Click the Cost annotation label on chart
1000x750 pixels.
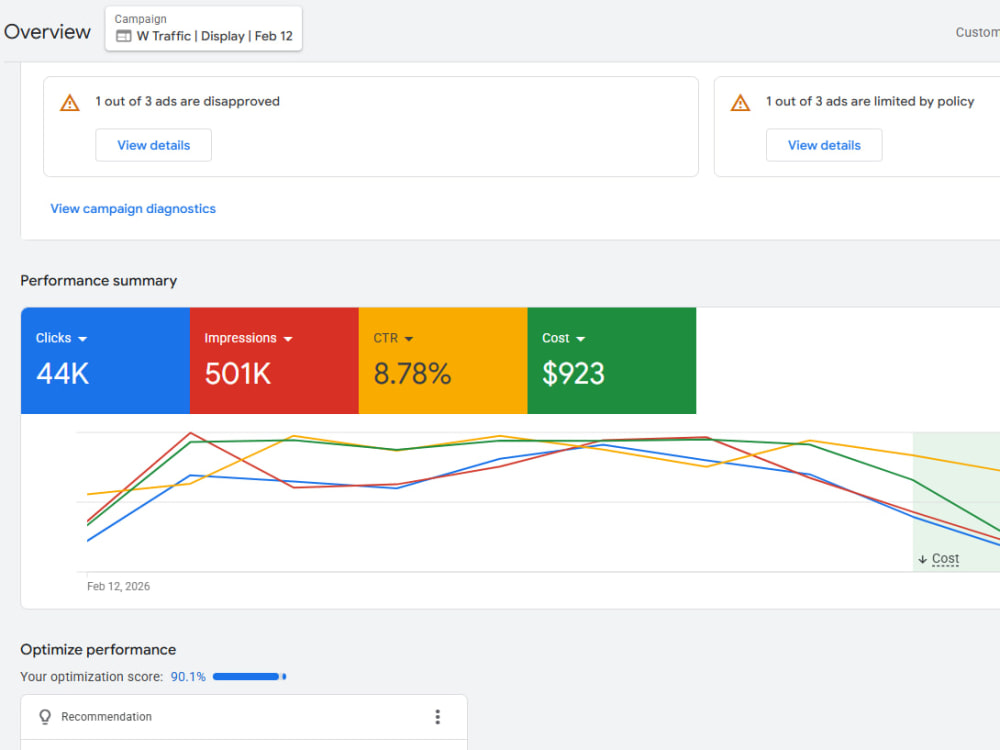pos(945,559)
